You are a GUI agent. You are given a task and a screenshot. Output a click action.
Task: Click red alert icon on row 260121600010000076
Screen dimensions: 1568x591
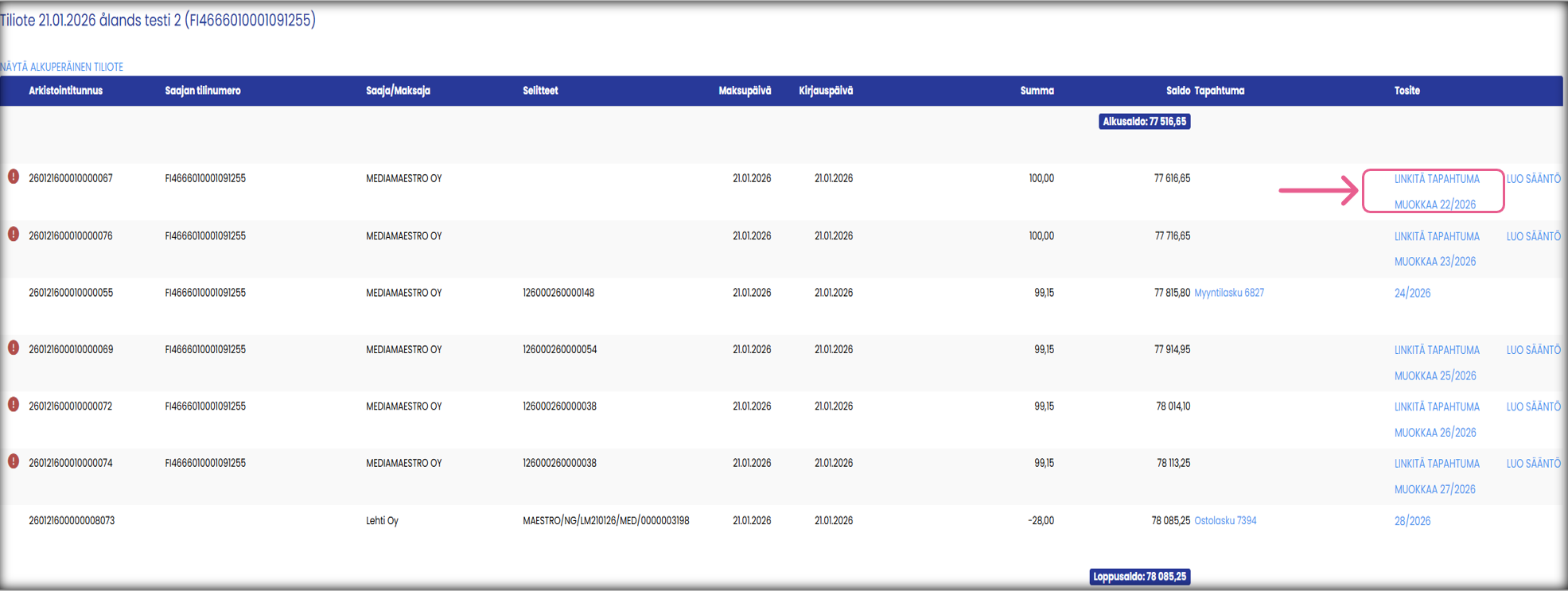point(14,235)
